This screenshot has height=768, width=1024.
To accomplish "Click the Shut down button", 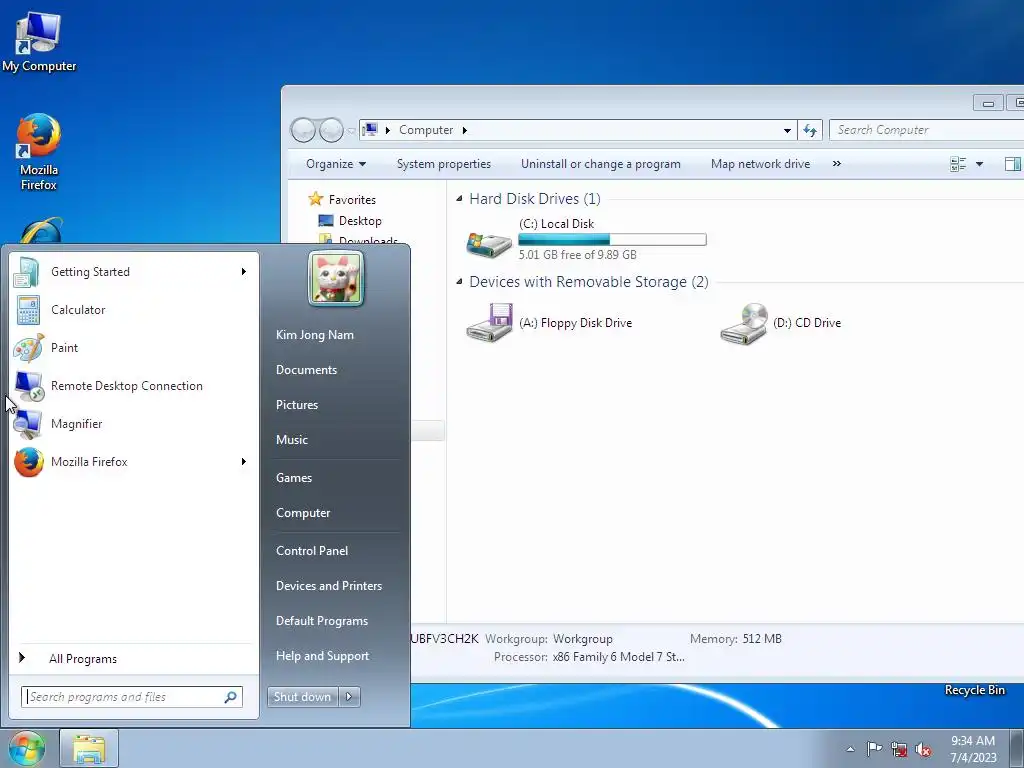I will [303, 697].
